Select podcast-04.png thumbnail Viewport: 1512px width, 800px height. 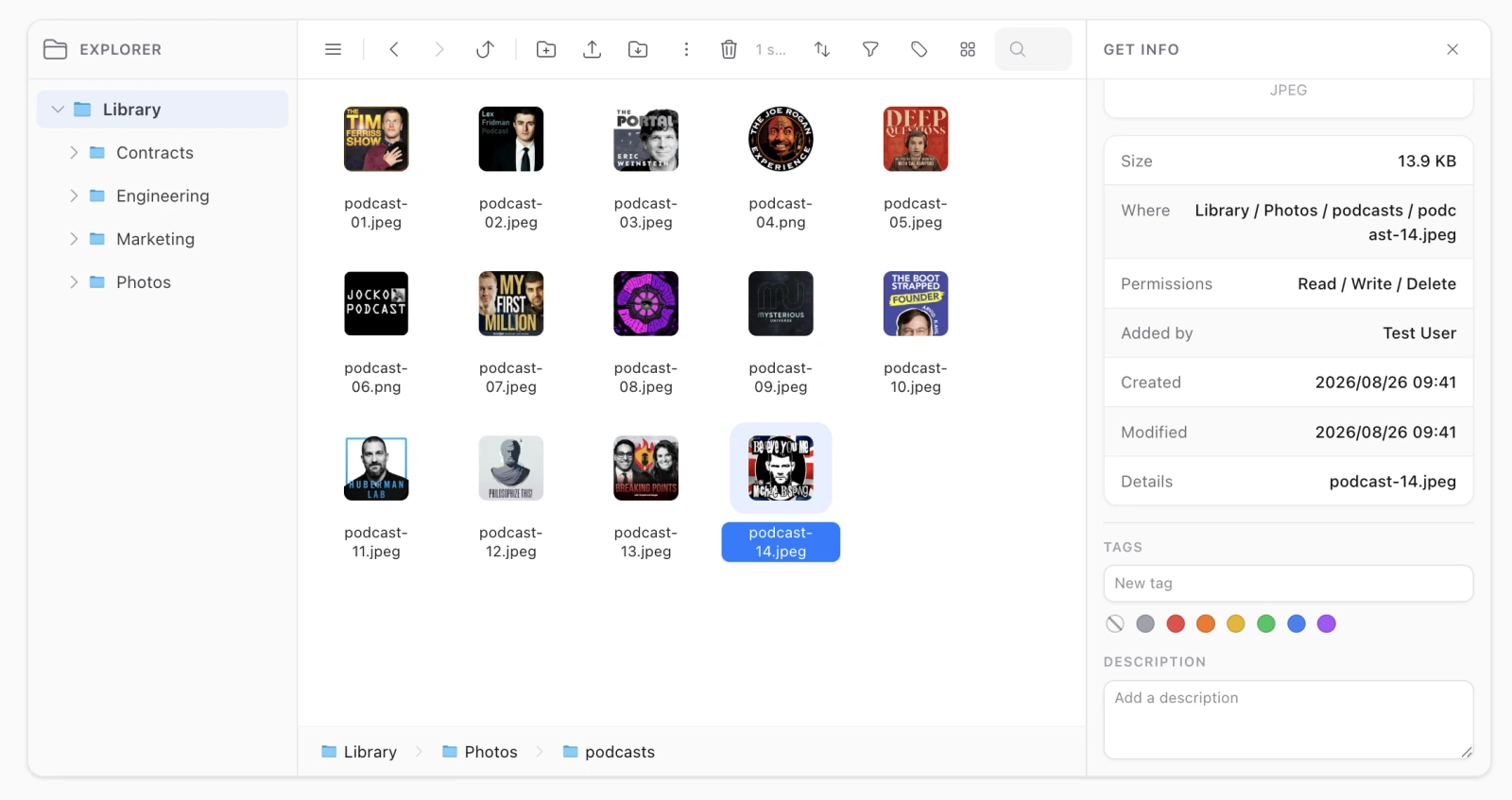781,139
